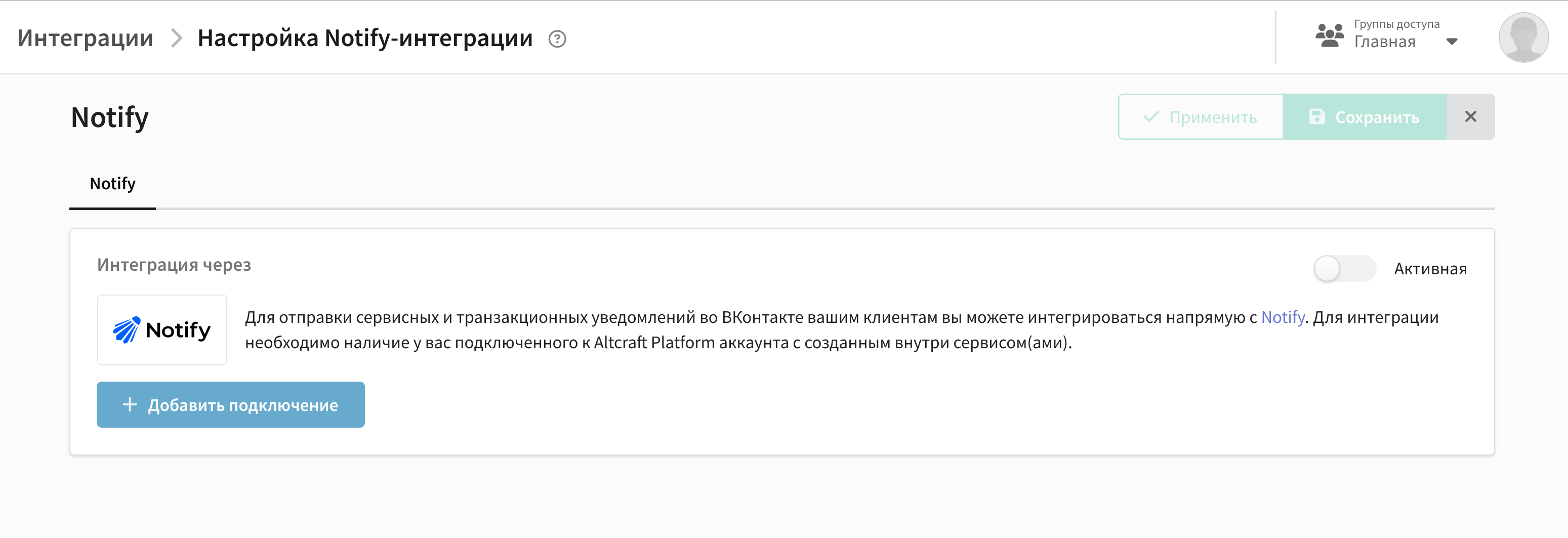
Task: Open the user avatar profile
Action: (x=1523, y=38)
